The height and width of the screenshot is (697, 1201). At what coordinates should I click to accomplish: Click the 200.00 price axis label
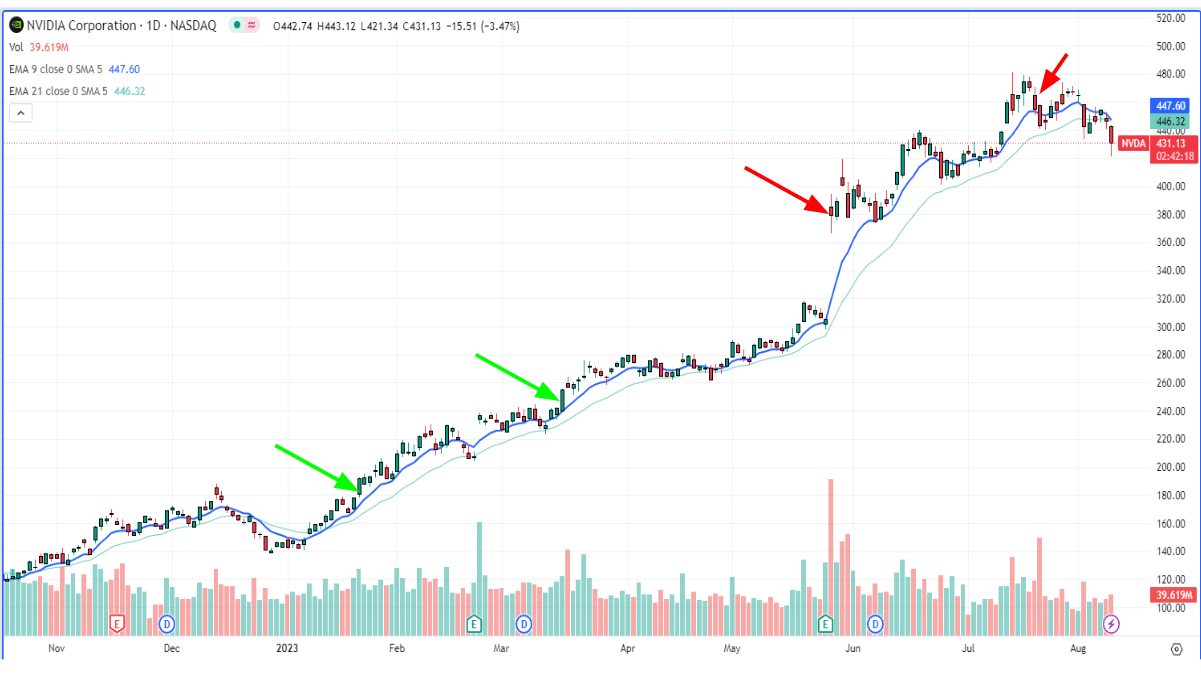[1170, 466]
